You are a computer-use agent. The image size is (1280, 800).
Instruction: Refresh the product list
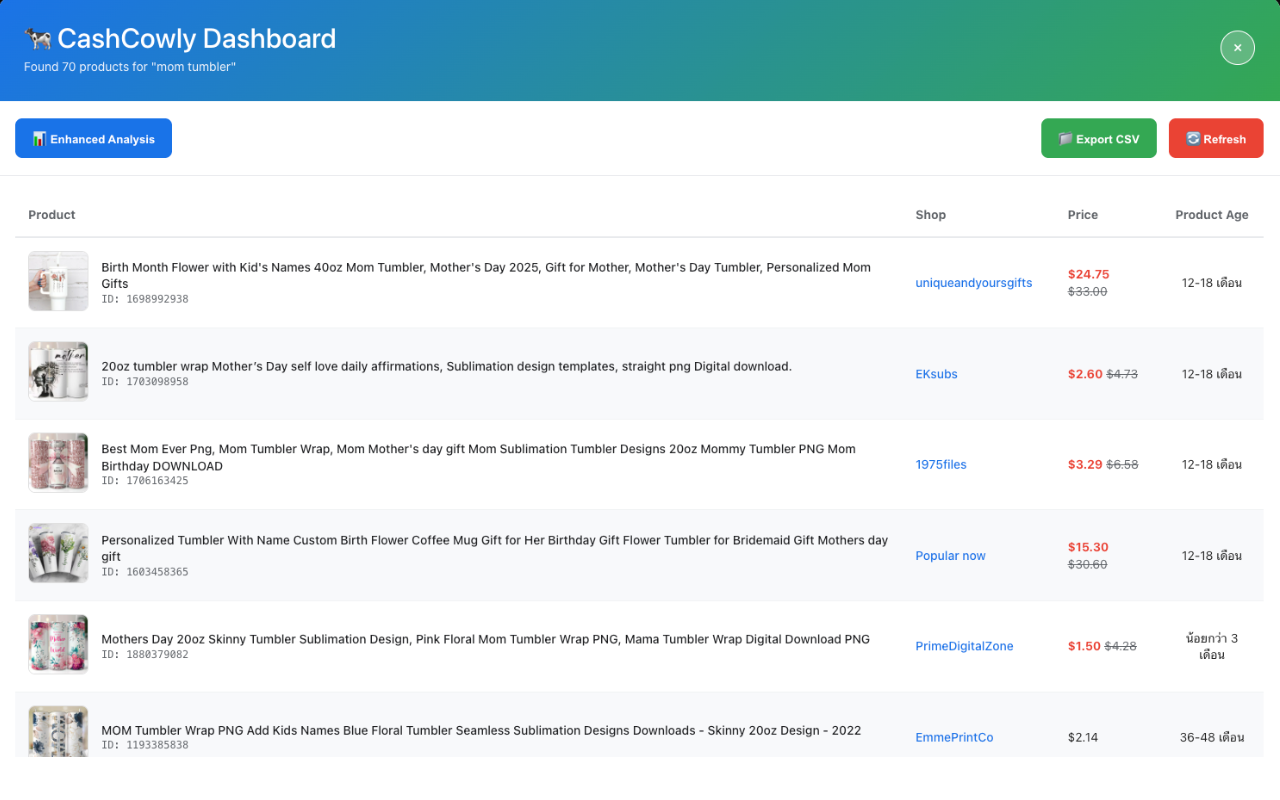(1215, 139)
